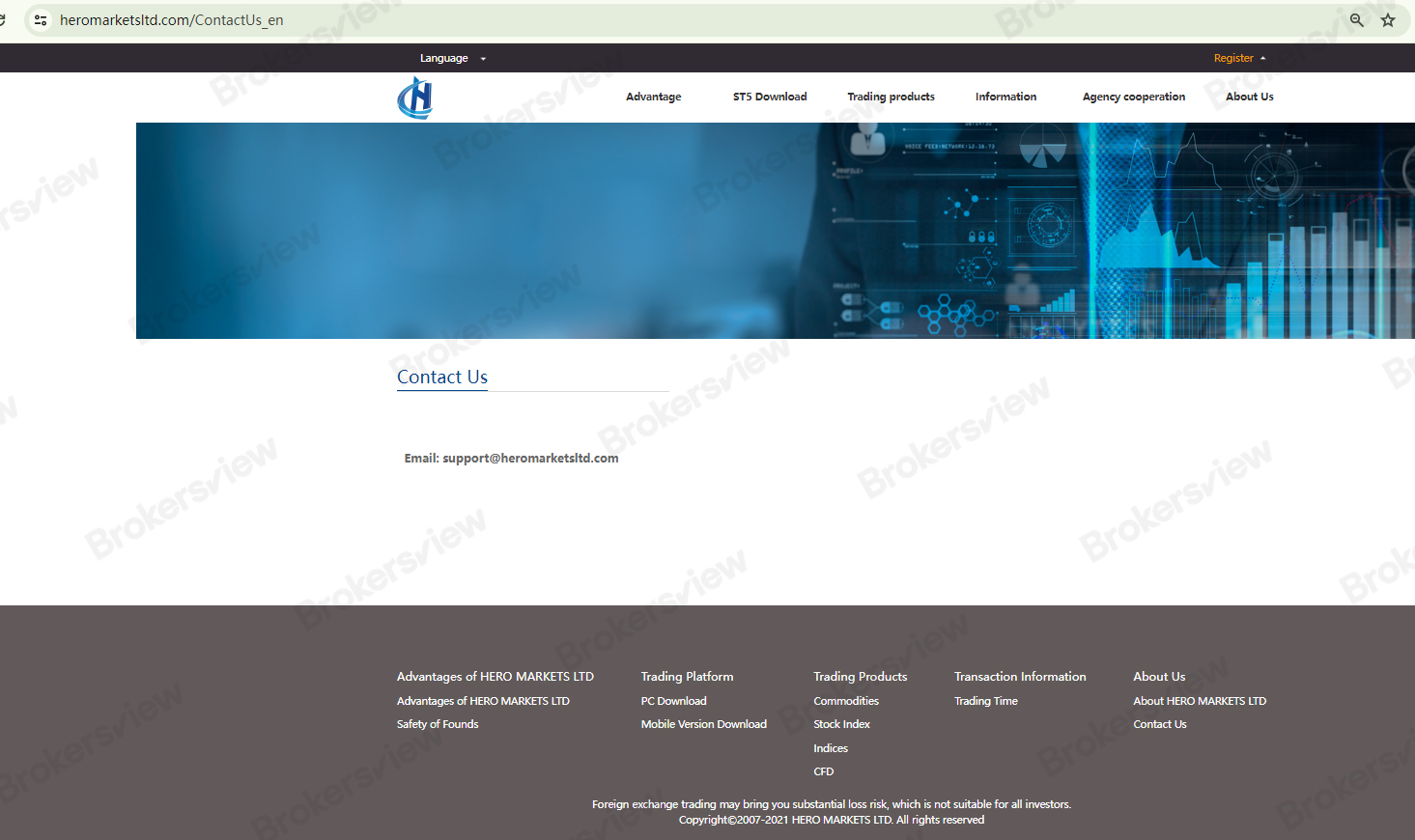Bookmark the page using the star icon

1388,19
